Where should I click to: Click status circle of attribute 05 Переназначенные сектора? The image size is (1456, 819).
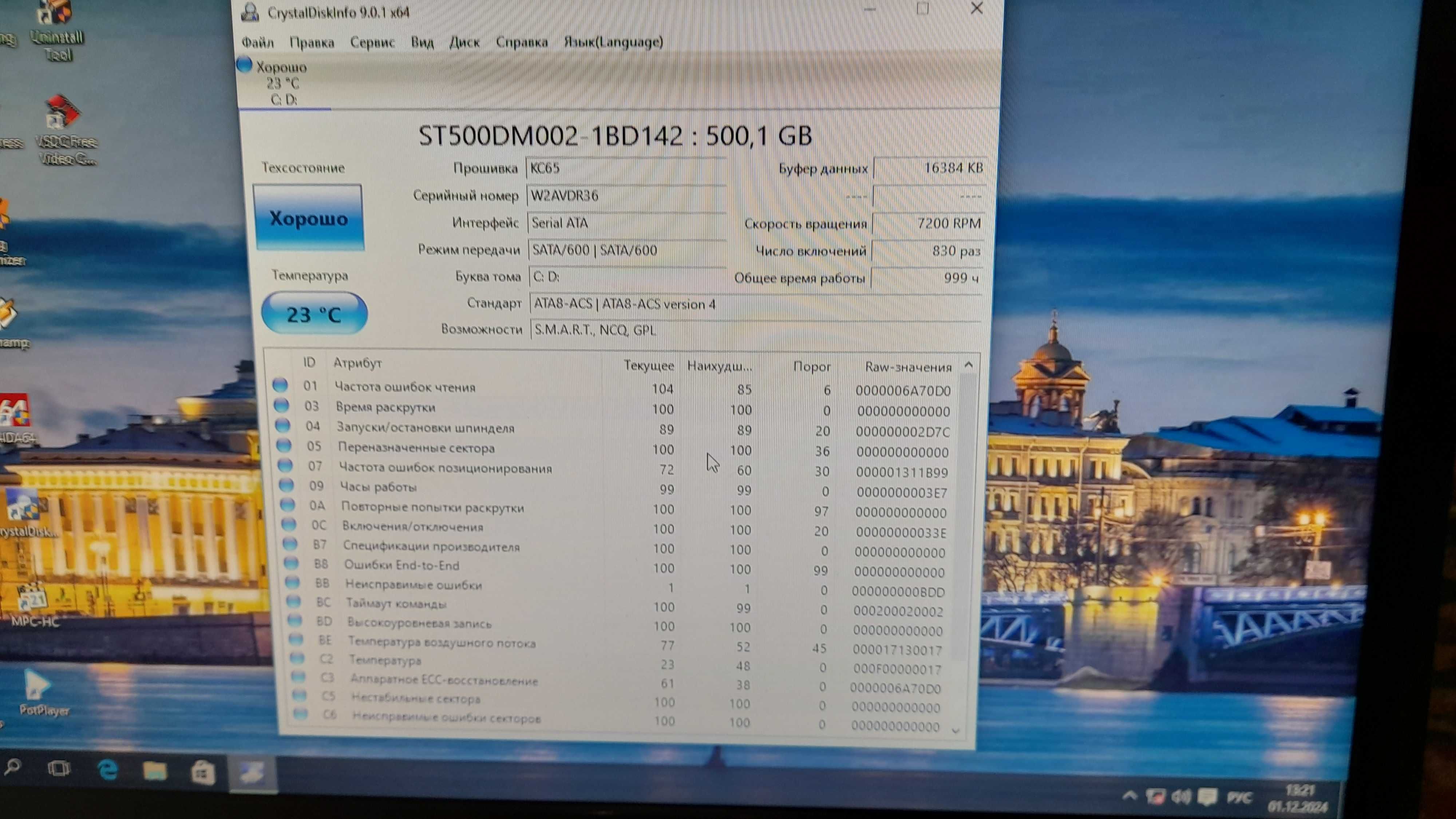coord(284,446)
